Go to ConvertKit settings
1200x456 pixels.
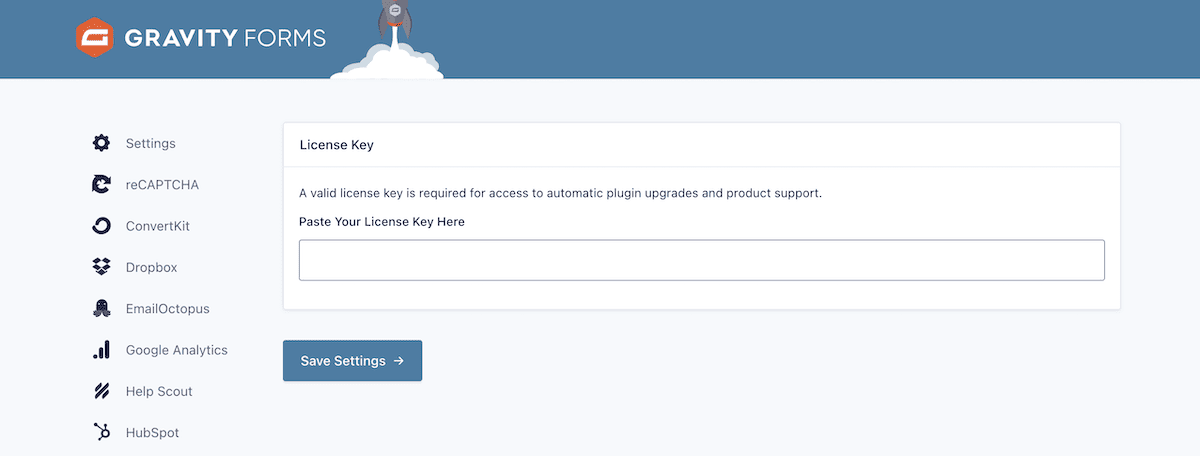[157, 226]
